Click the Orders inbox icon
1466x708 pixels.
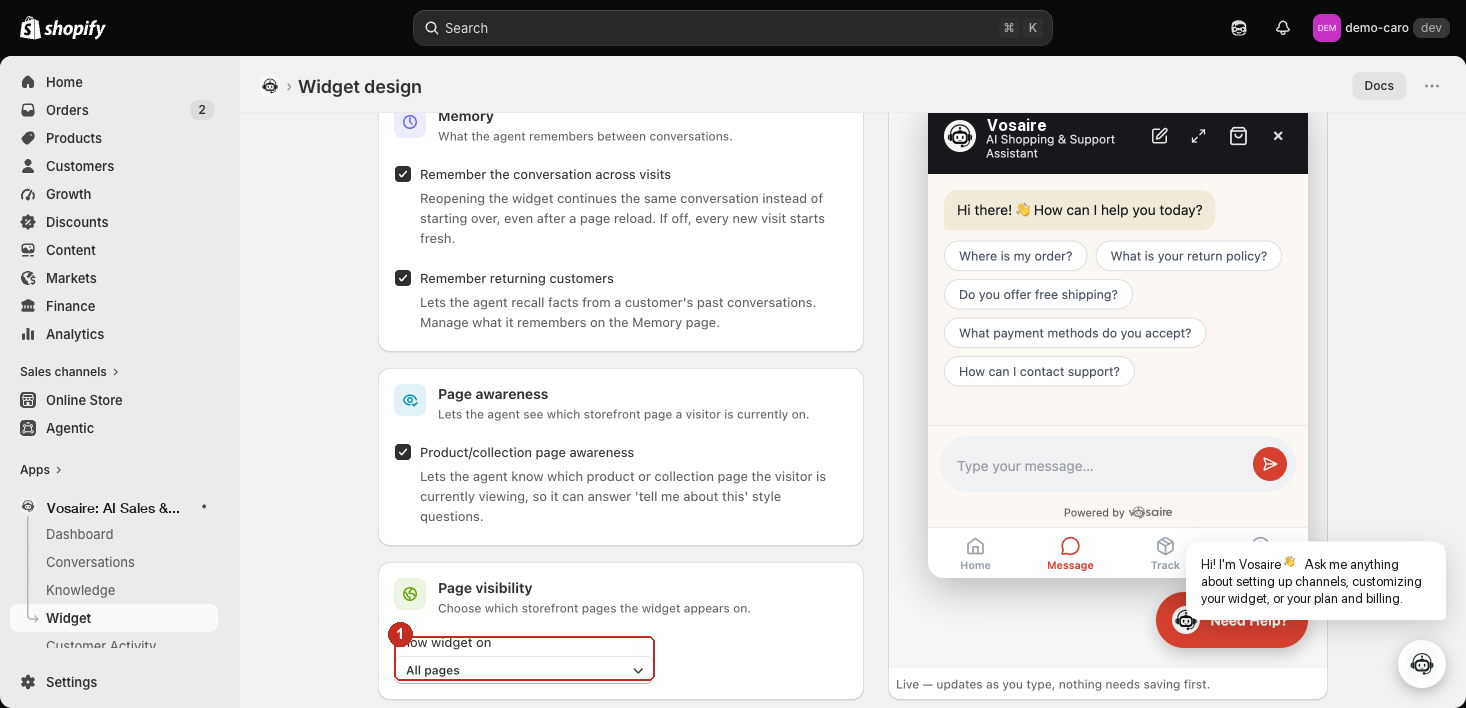[x=28, y=110]
